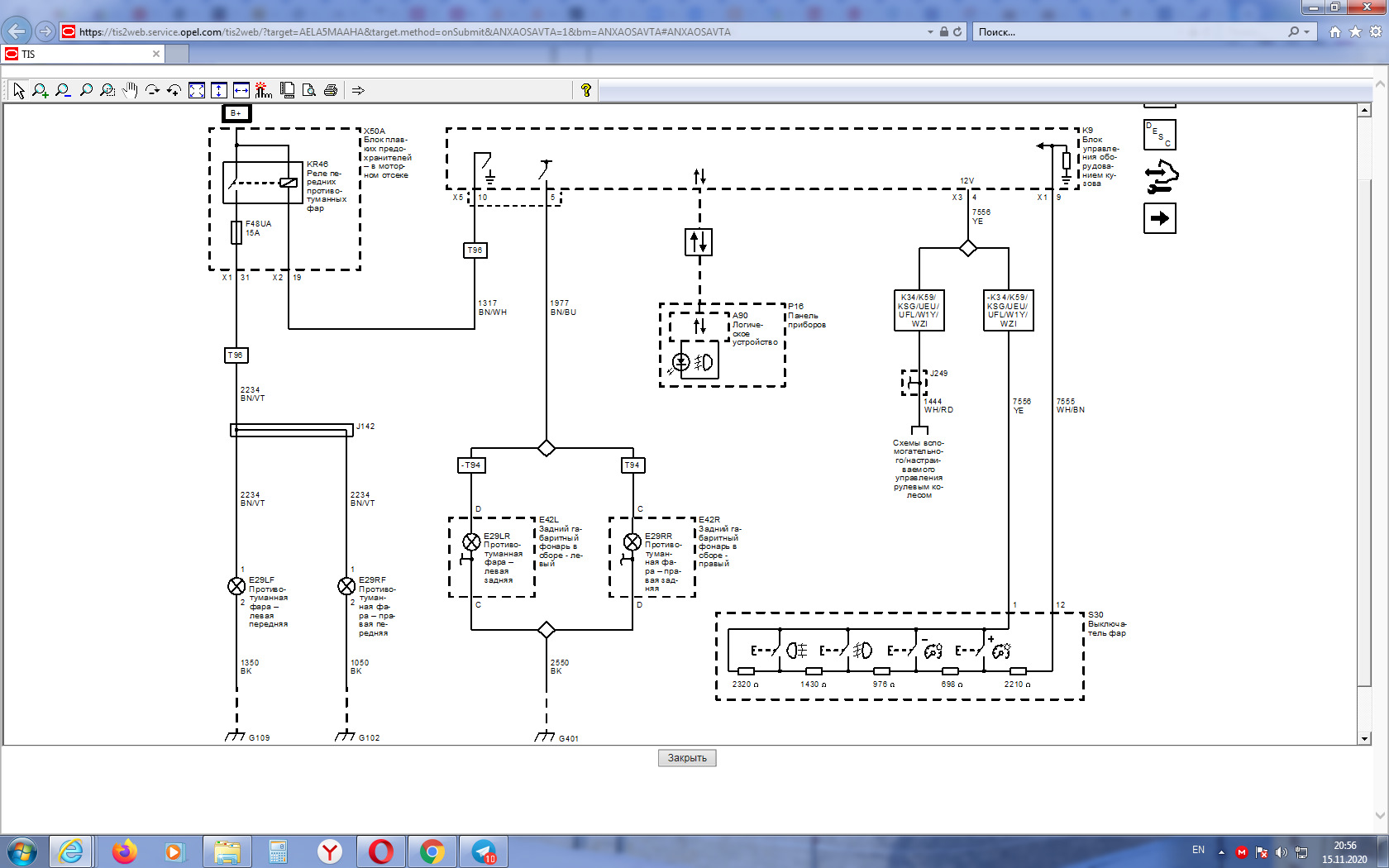Rotate the diagram counterclockwise
Image resolution: width=1389 pixels, height=868 pixels.
pos(174,90)
